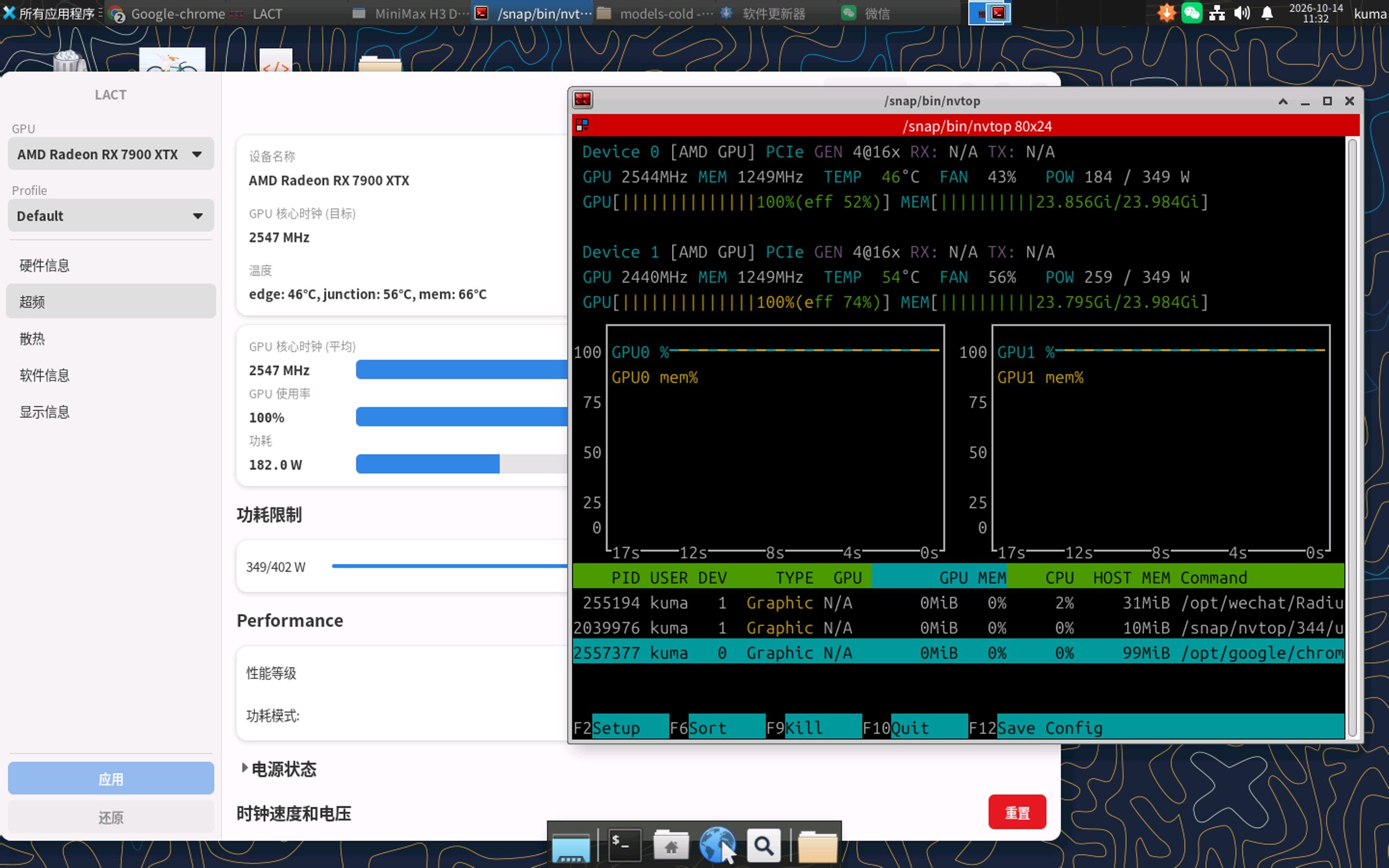Open the kuma user menu
The width and height of the screenshot is (1389, 868).
click(1370, 13)
